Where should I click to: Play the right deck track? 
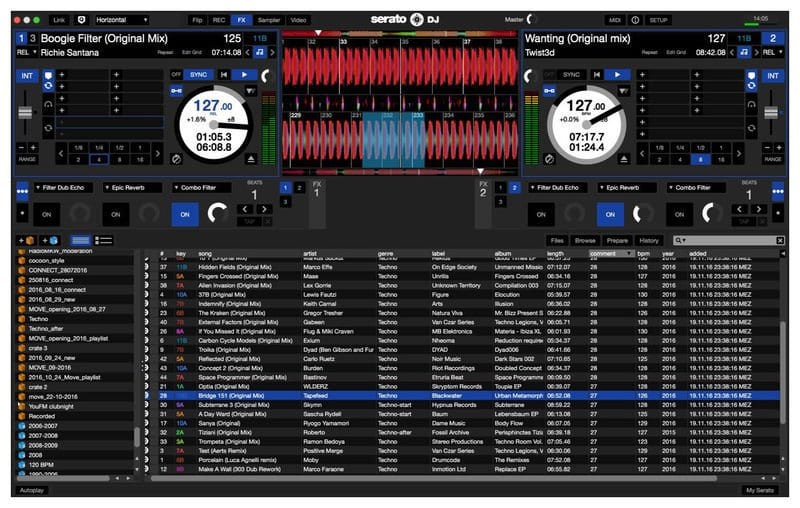(617, 74)
